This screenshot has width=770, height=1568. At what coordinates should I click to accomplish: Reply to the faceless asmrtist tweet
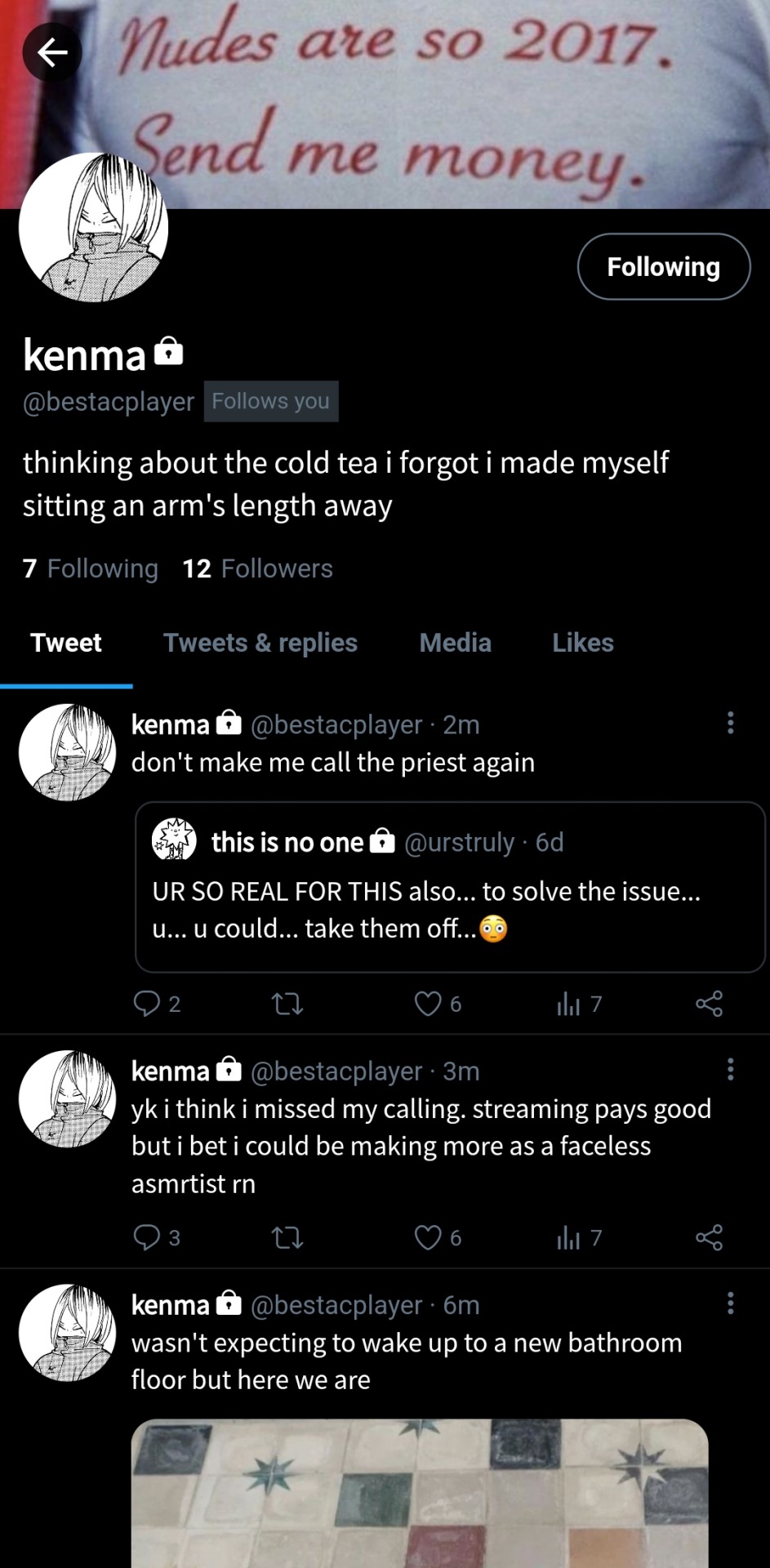(147, 1237)
